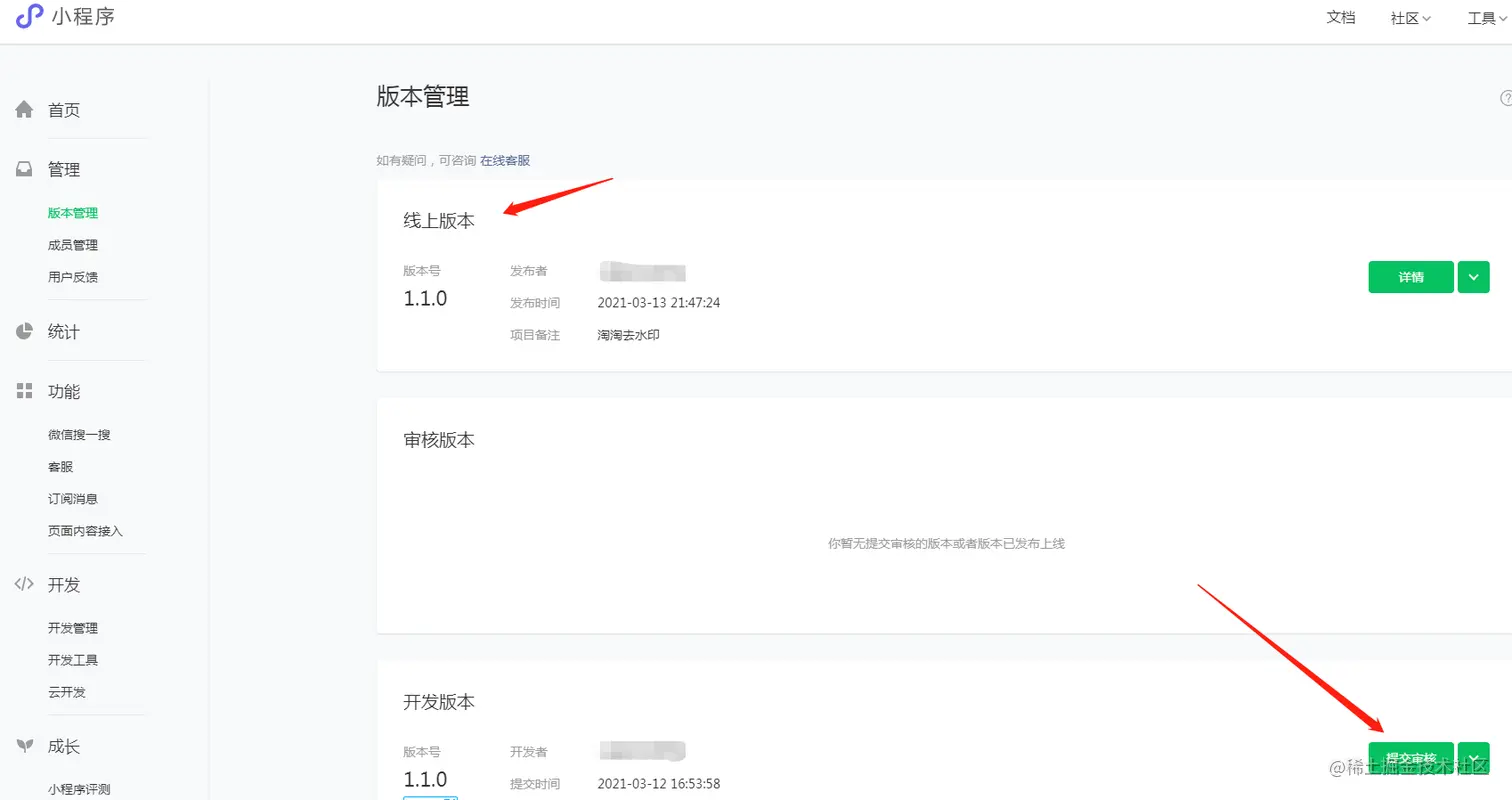This screenshot has width=1512, height=800.
Task: Click the empty review version message
Action: pyautogui.click(x=947, y=544)
